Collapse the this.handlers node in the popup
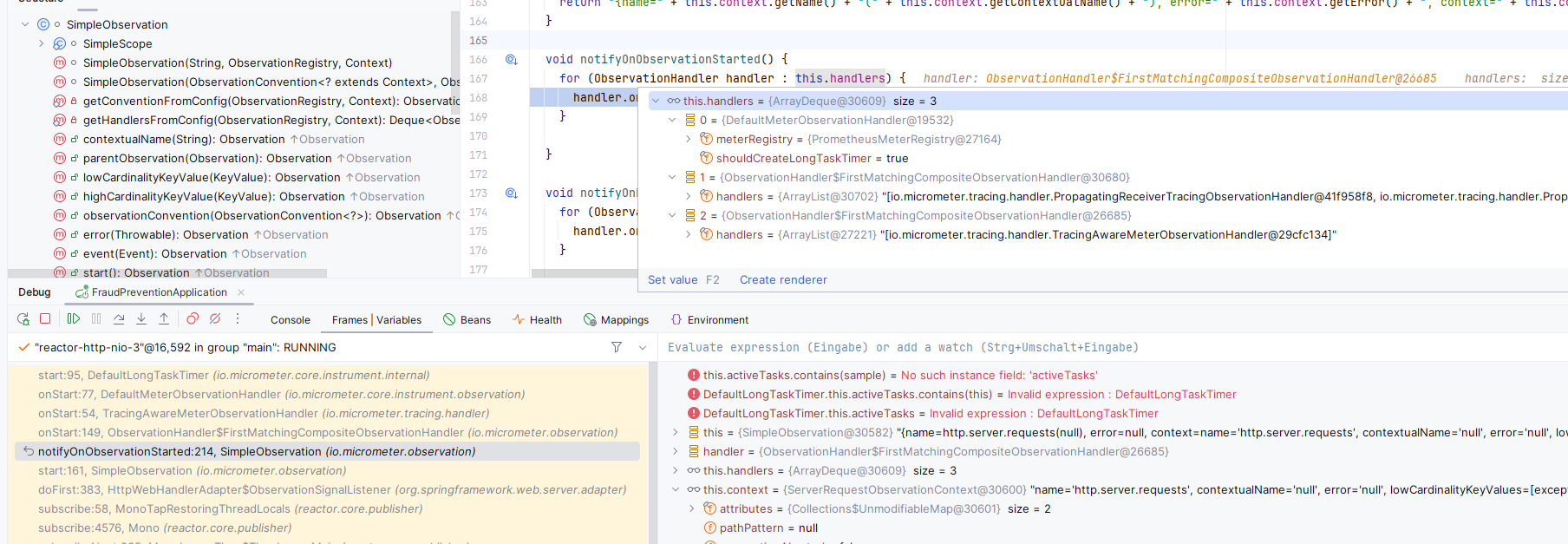This screenshot has width=1568, height=544. [x=656, y=101]
